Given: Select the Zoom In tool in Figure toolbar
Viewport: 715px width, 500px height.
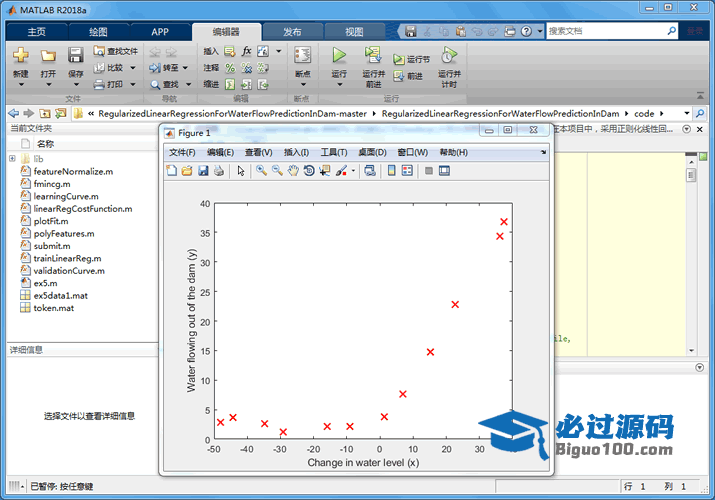Looking at the screenshot, I should (261, 171).
